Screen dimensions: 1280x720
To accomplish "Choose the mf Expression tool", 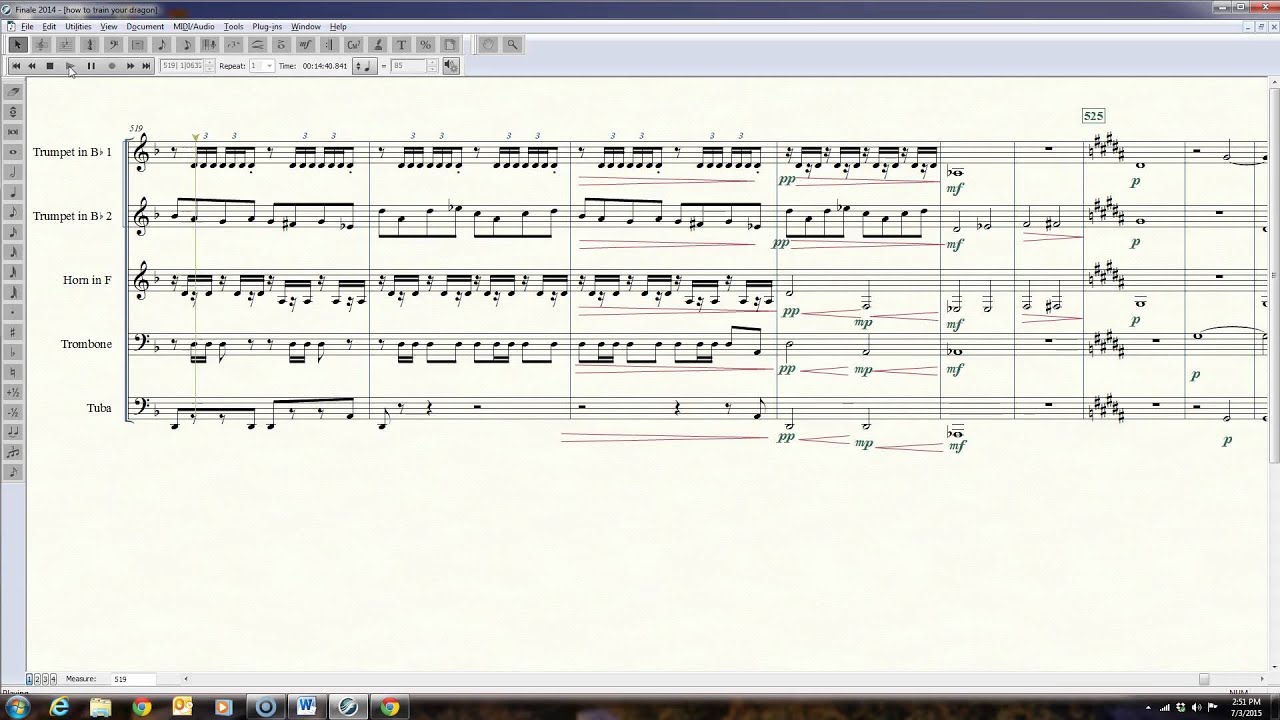I will (x=305, y=44).
